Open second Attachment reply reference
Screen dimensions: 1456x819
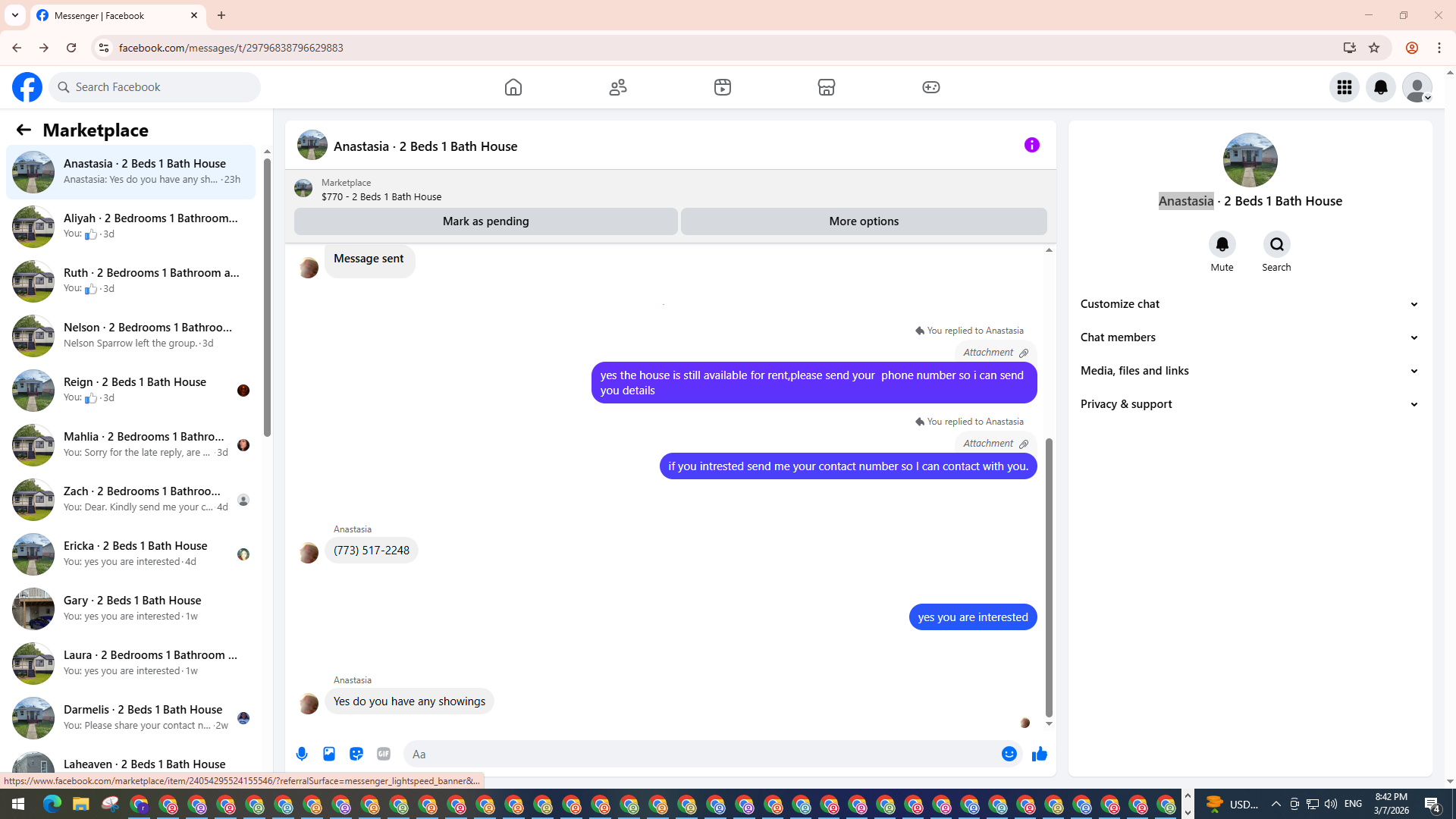[x=996, y=444]
